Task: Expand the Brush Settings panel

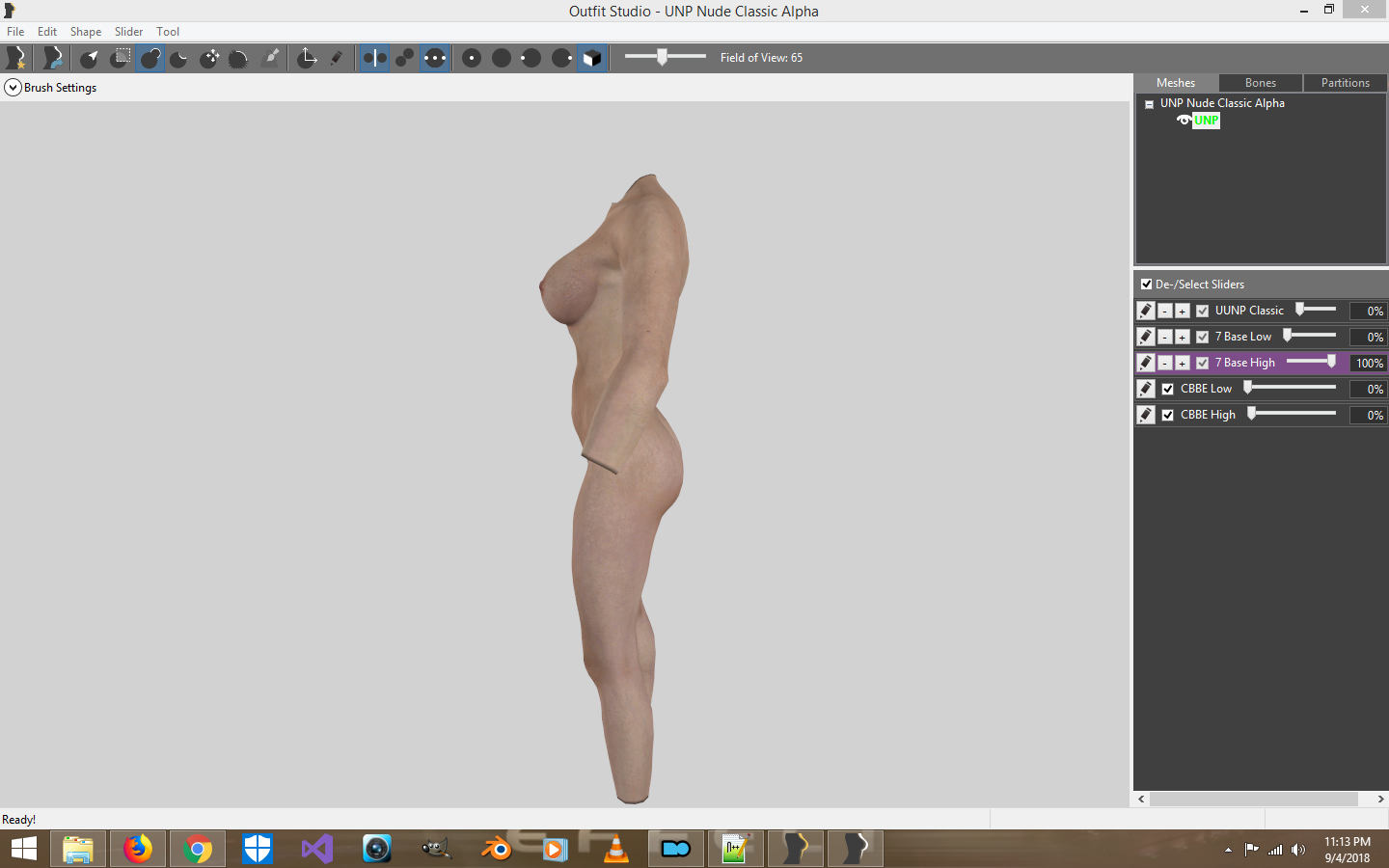Action: pyautogui.click(x=13, y=88)
